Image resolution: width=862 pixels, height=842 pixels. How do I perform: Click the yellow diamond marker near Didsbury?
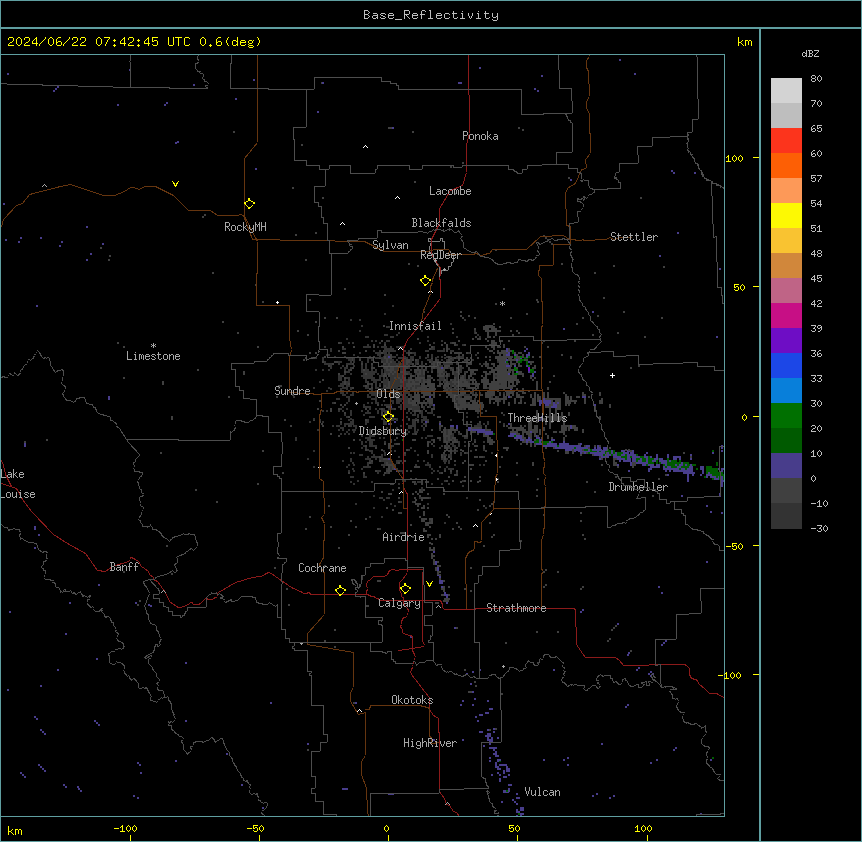[x=388, y=417]
